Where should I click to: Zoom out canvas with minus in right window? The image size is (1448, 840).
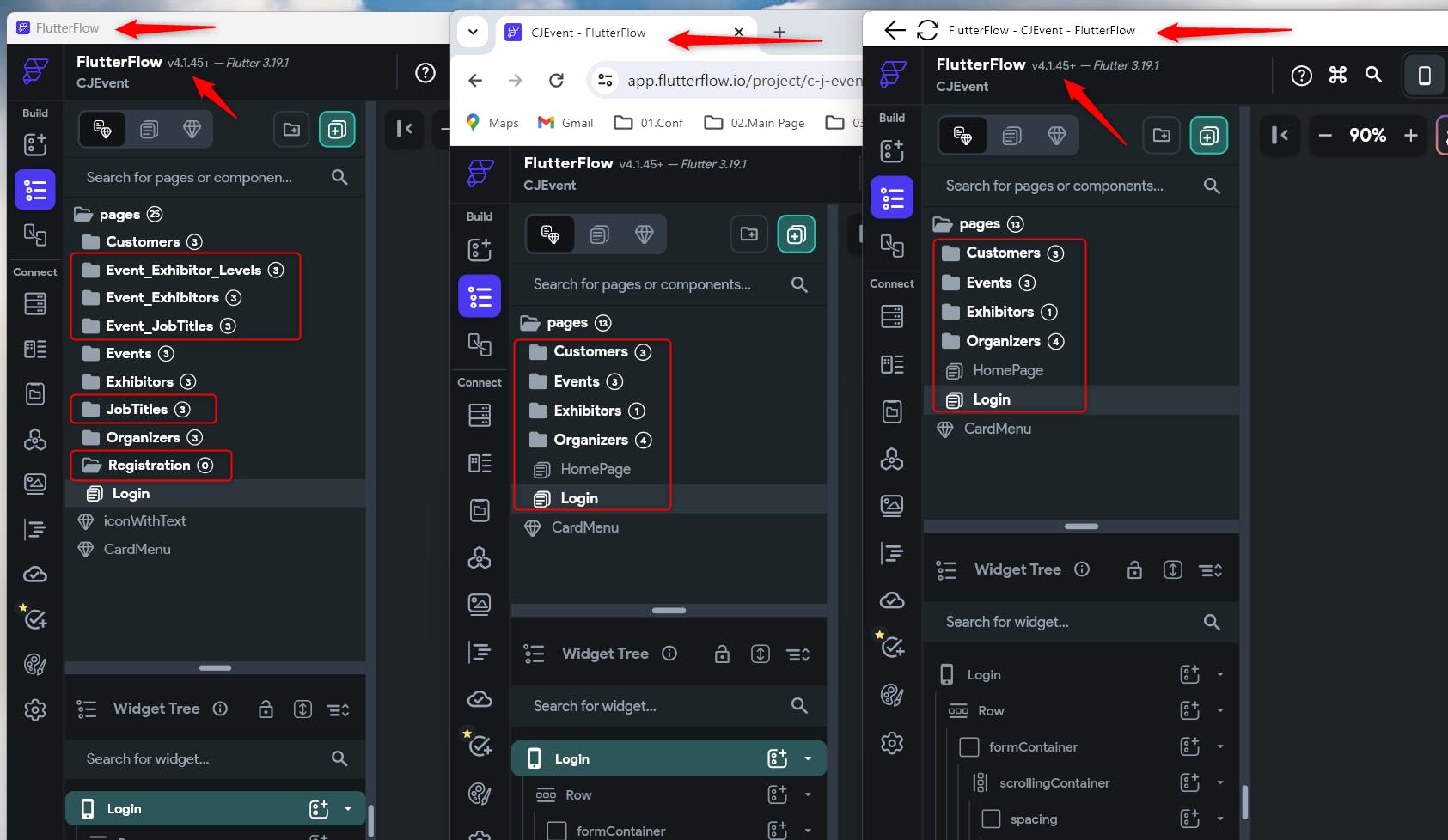[x=1325, y=135]
